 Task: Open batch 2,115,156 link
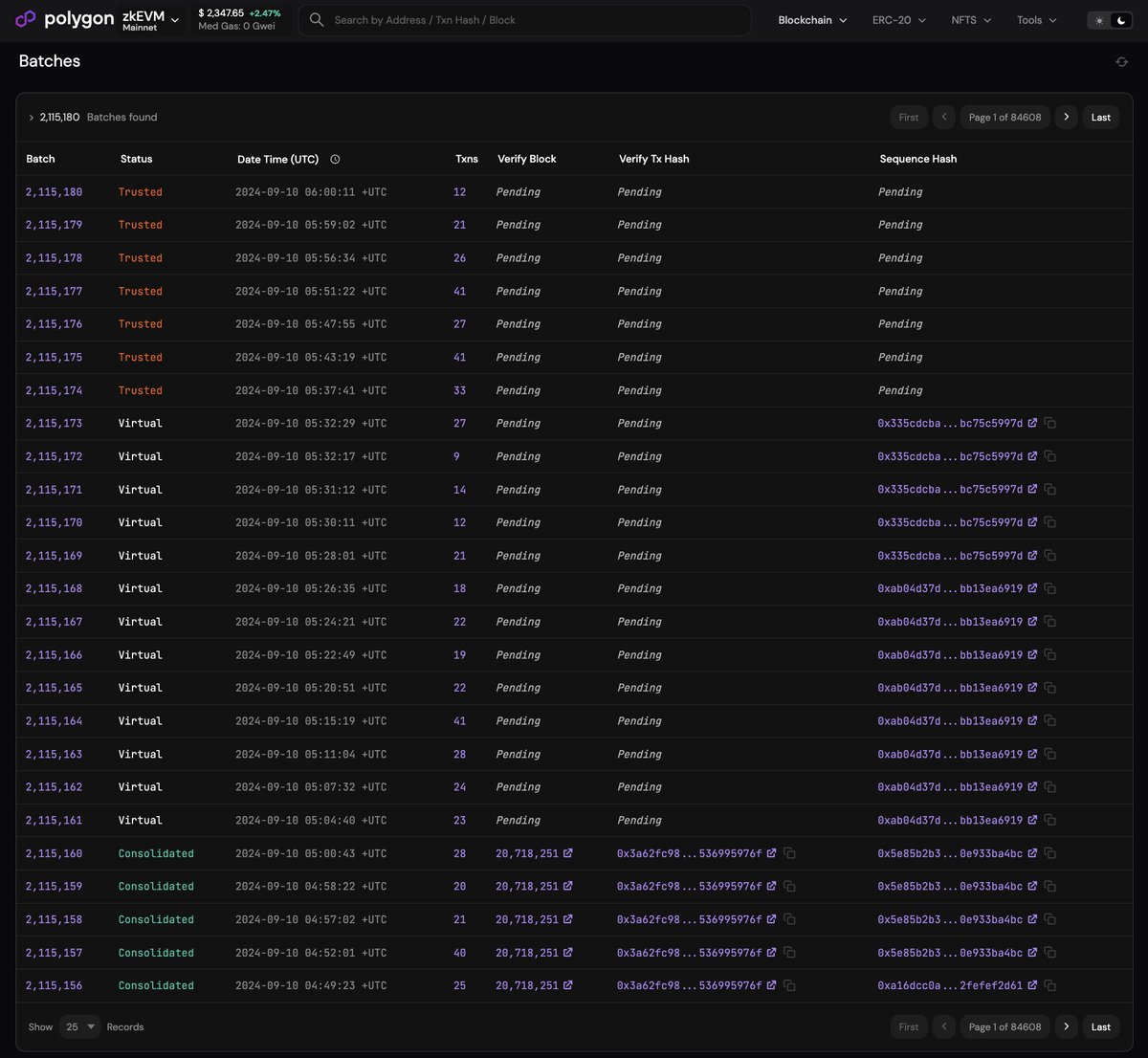[54, 985]
